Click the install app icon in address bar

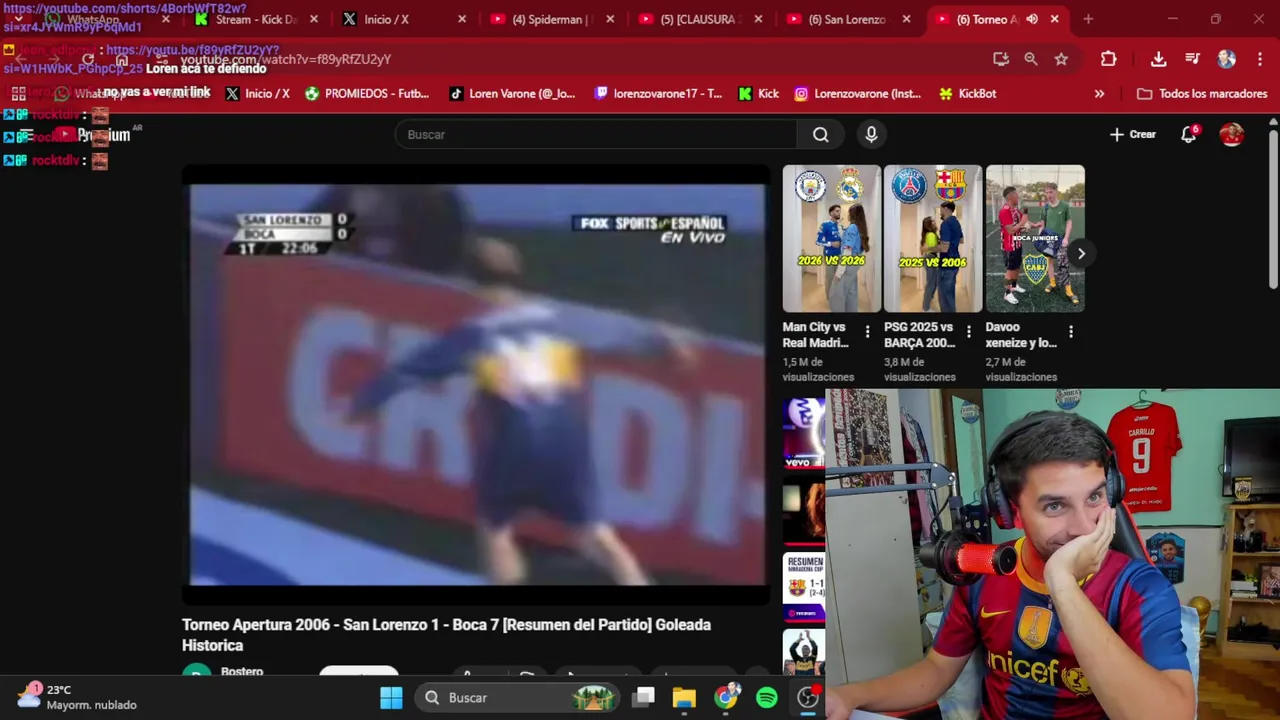[1001, 59]
